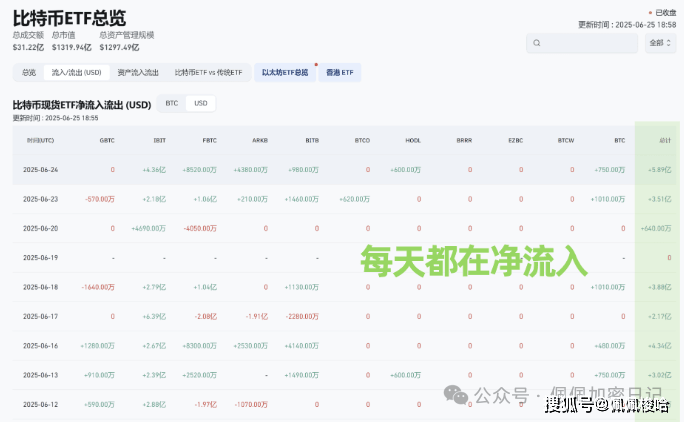Toggle the unit to BTC
The height and width of the screenshot is (422, 684).
point(171,103)
